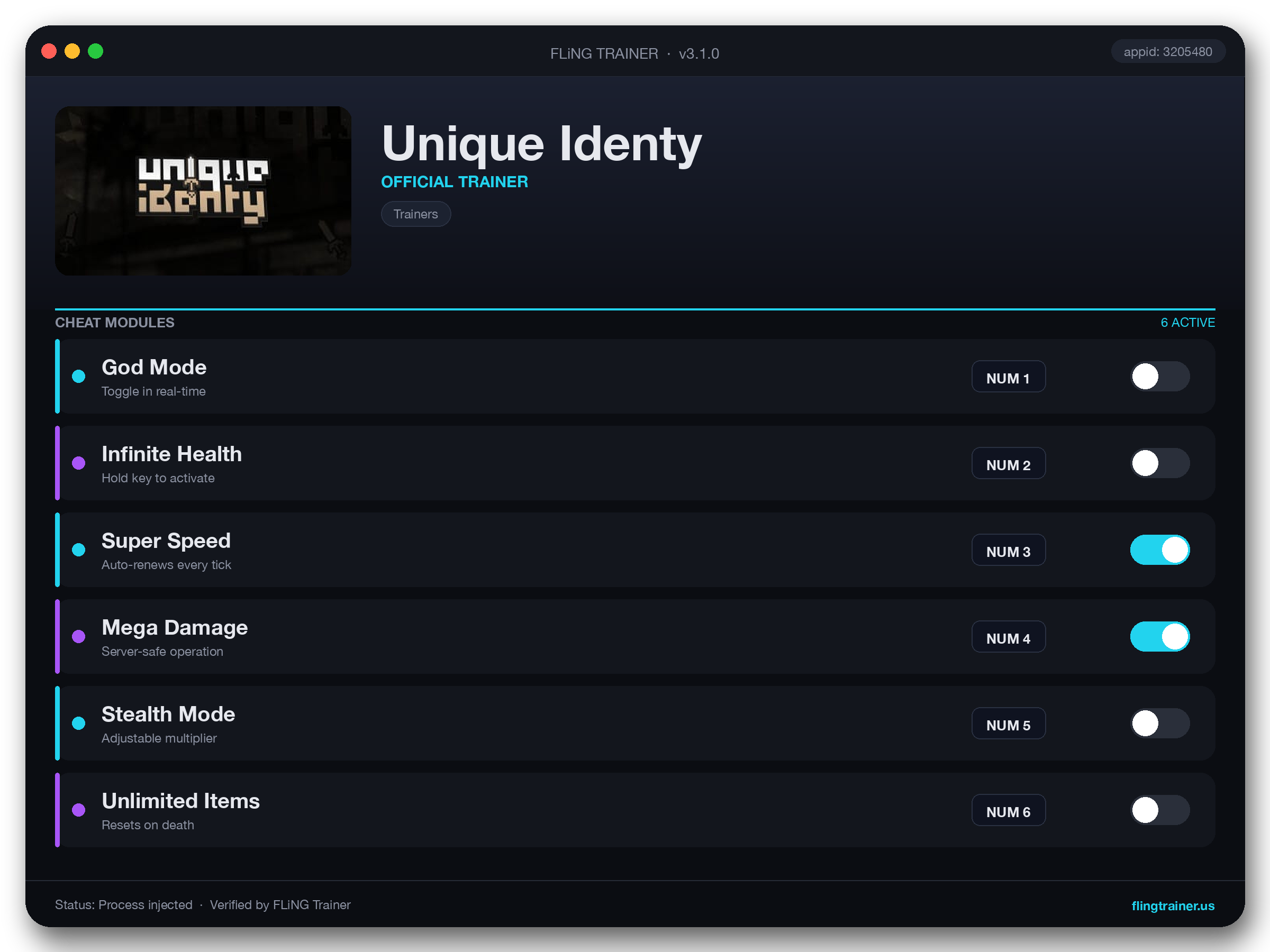Image resolution: width=1270 pixels, height=952 pixels.
Task: Click the NUM 1 hotkey button
Action: pos(1008,377)
